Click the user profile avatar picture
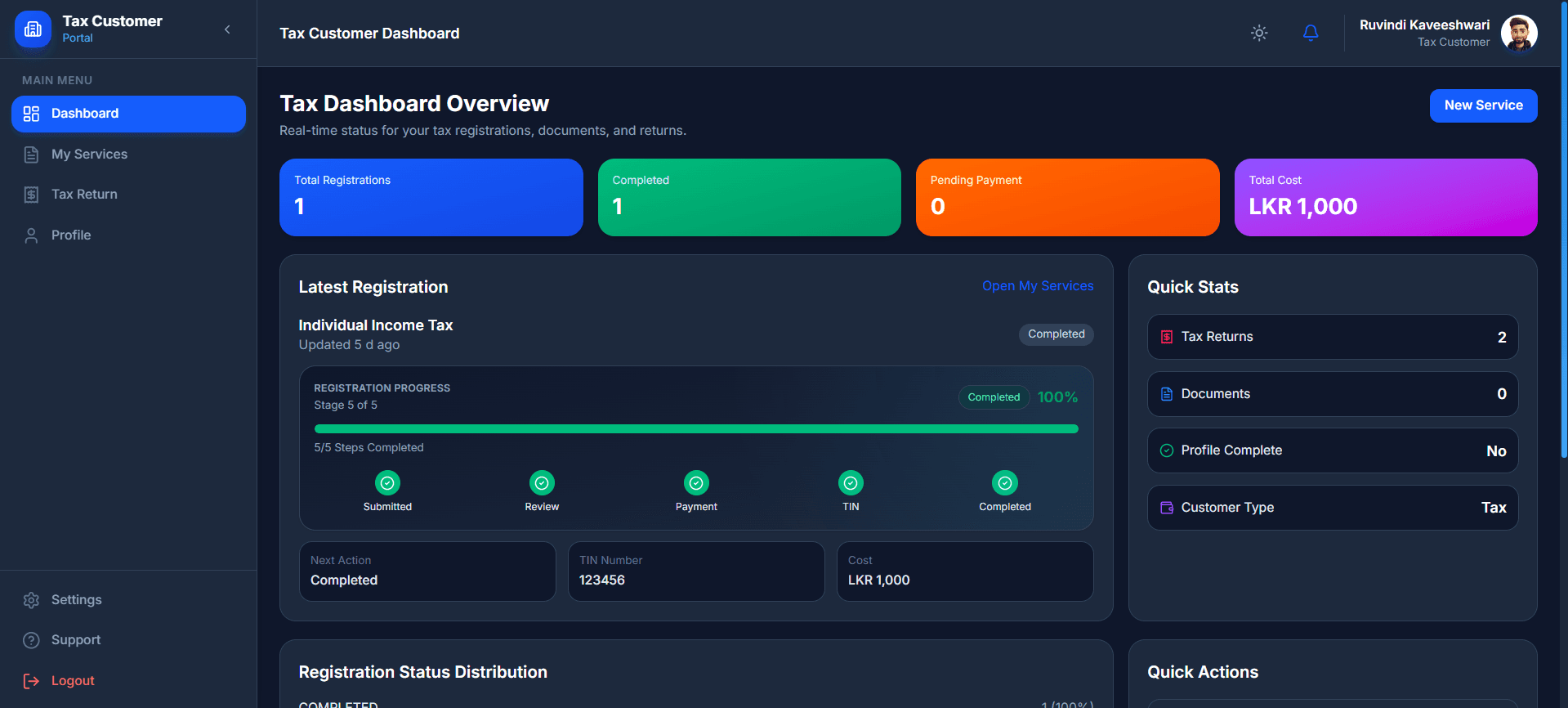Screen dimensions: 1568x708 point(1519,33)
